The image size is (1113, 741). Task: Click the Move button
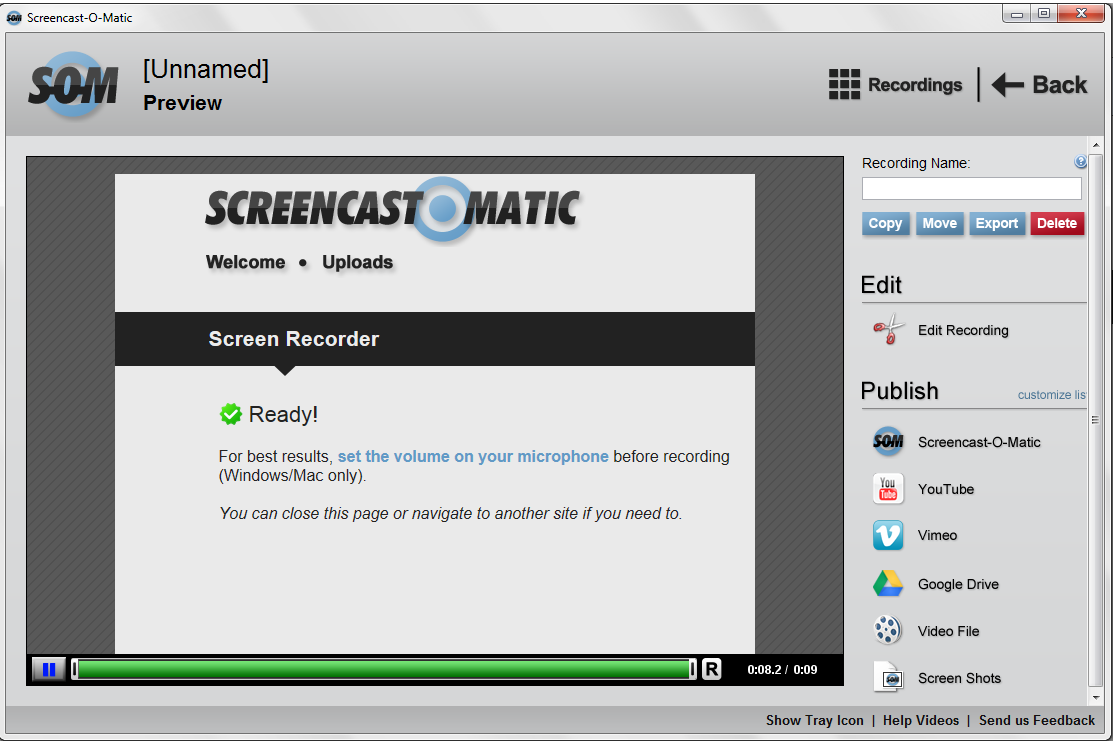[x=939, y=224]
